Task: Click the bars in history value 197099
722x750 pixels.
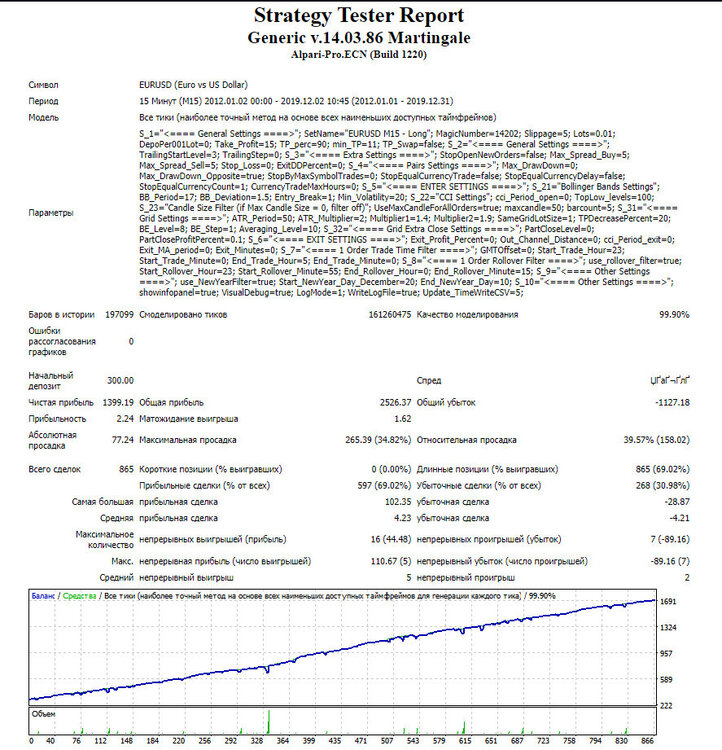Action: (x=119, y=315)
